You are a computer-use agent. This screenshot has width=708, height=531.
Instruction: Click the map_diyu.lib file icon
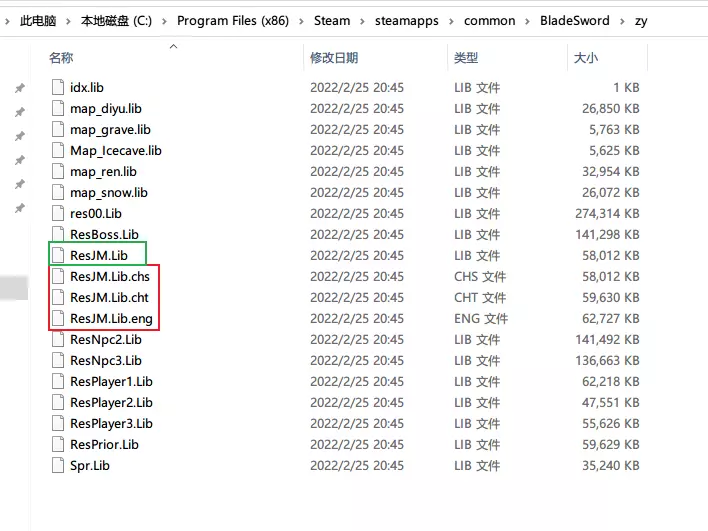coord(58,108)
